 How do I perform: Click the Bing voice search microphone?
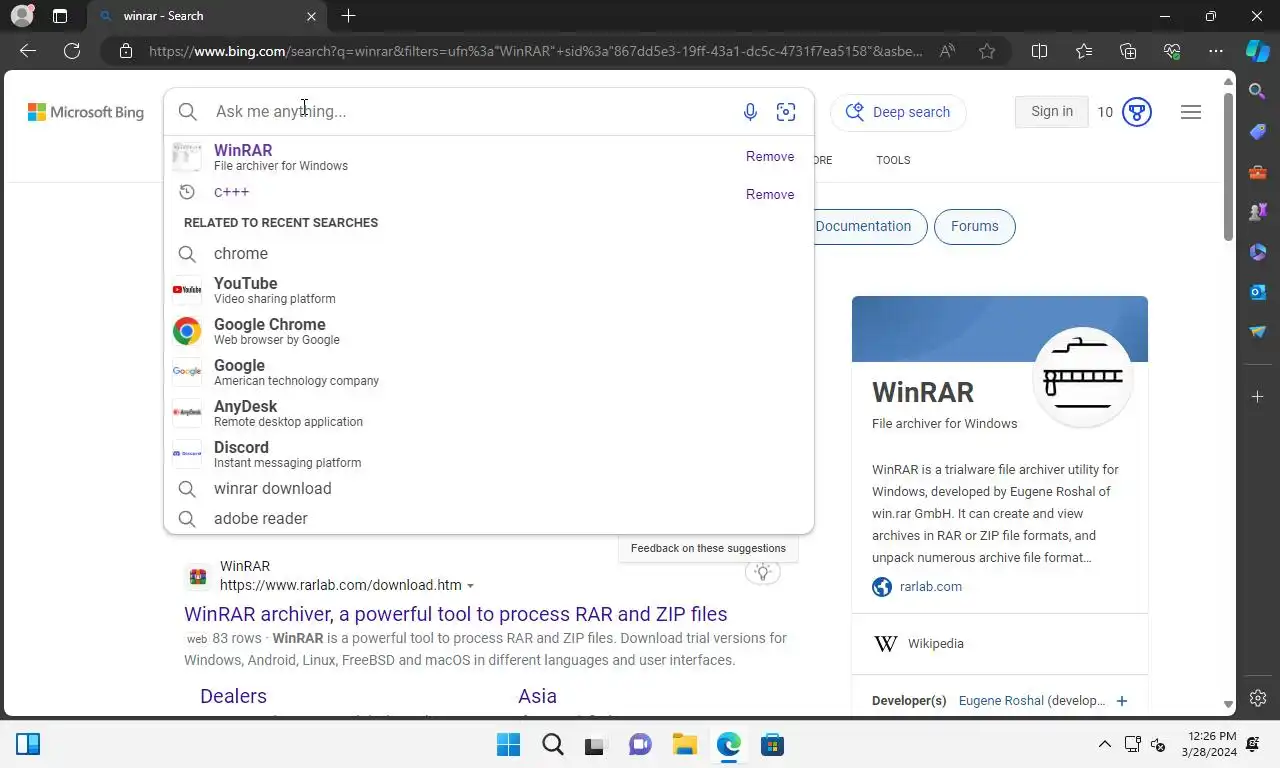click(750, 112)
